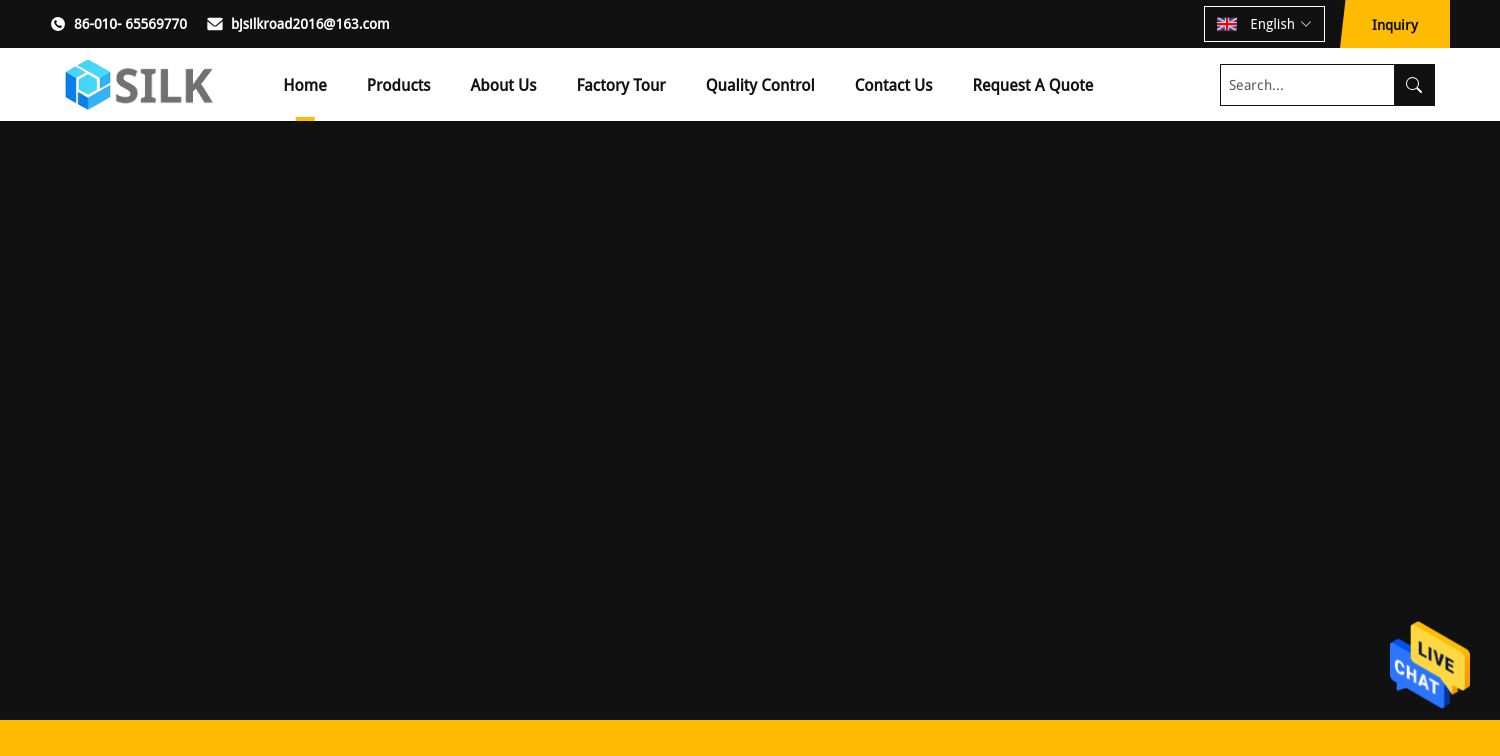Expand the About Us navigation item

click(503, 85)
